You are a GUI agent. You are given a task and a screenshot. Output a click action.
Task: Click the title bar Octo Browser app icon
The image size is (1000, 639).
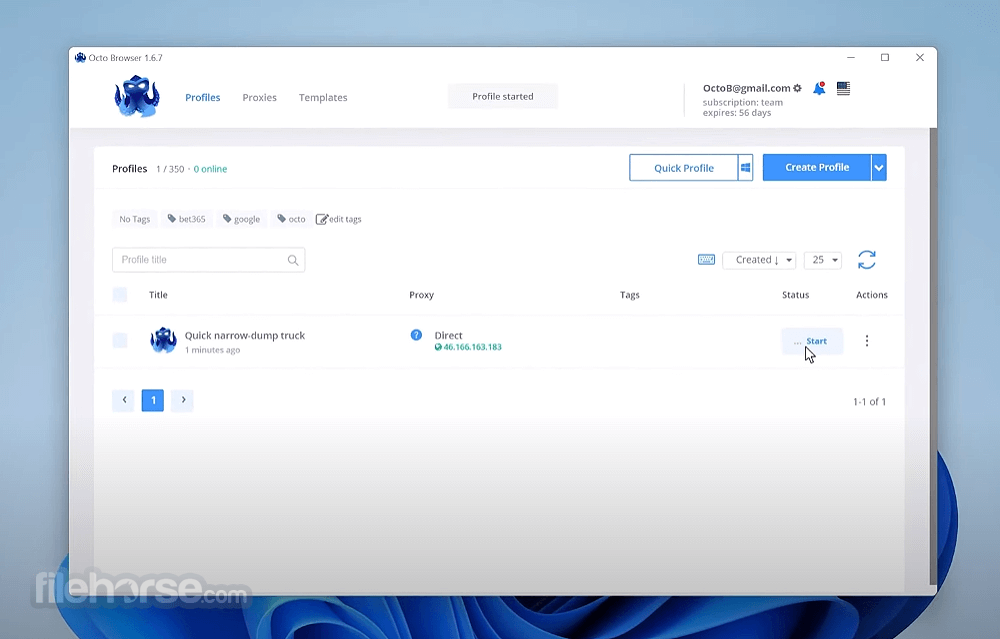80,57
